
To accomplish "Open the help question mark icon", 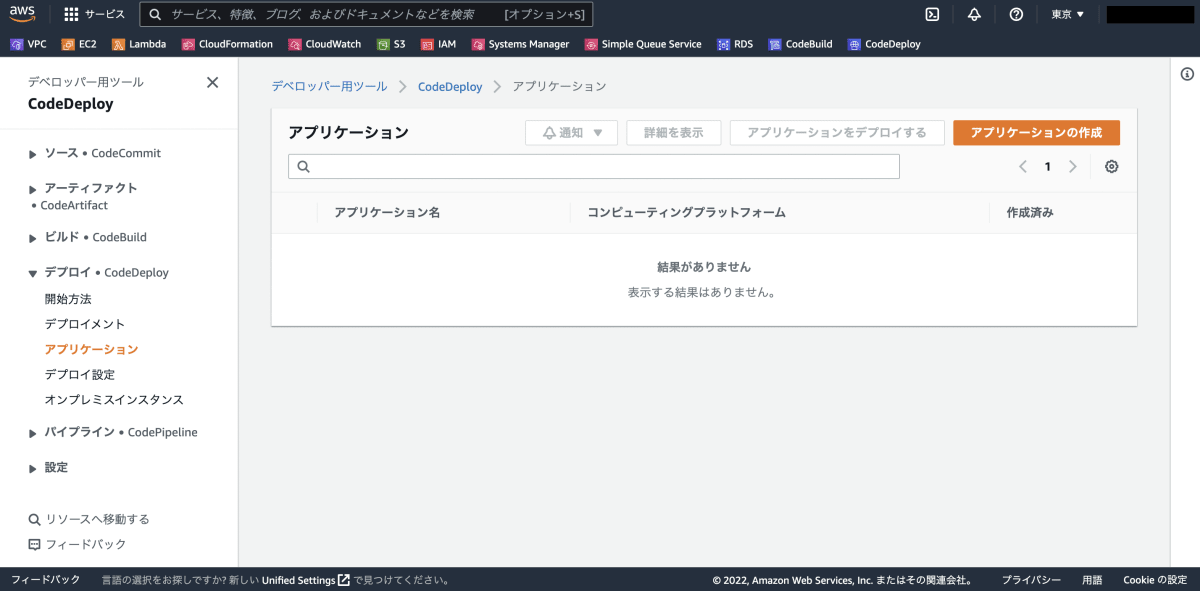I will (x=1016, y=14).
